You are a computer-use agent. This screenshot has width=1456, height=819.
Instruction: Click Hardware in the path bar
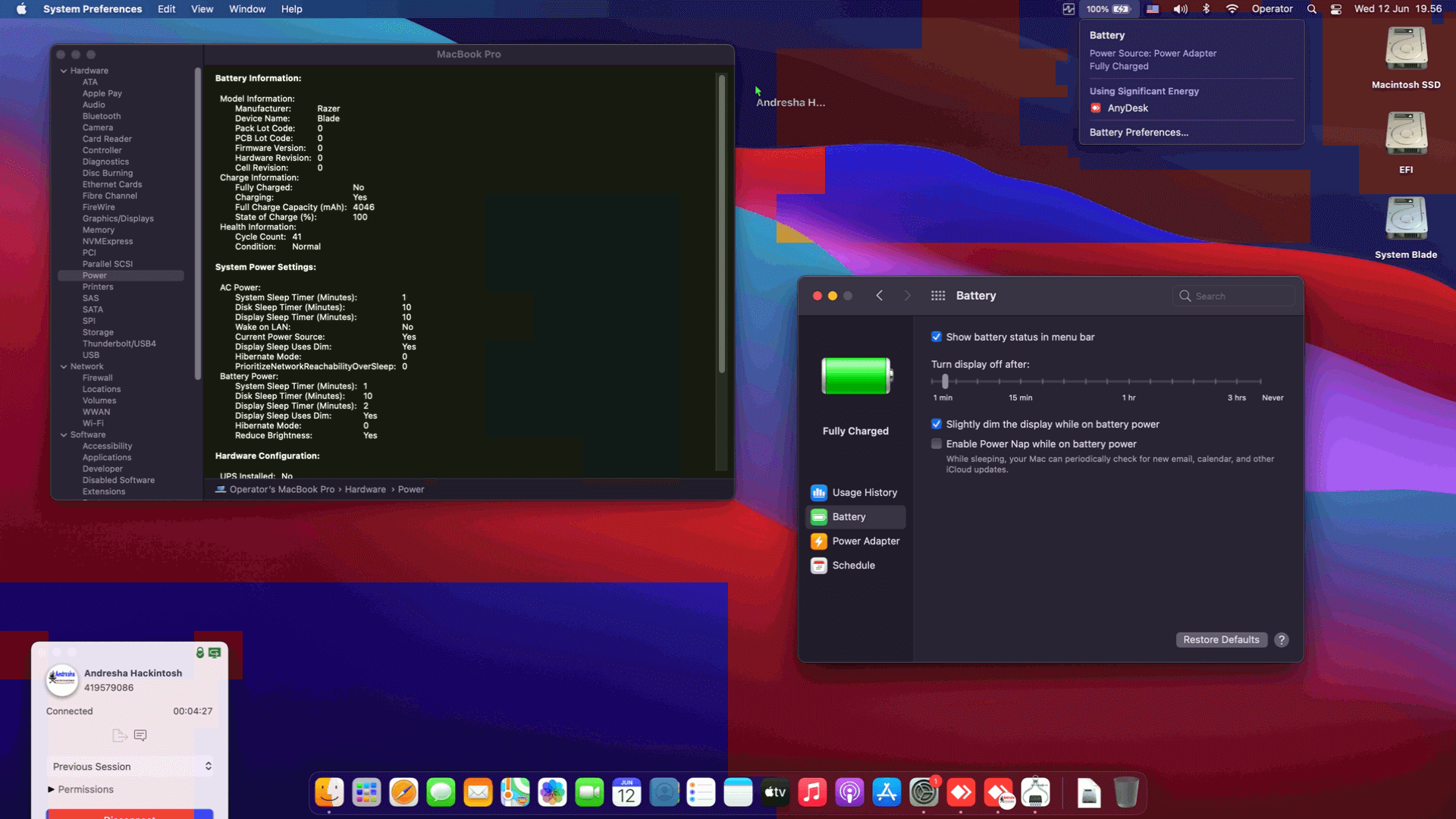[x=365, y=490]
